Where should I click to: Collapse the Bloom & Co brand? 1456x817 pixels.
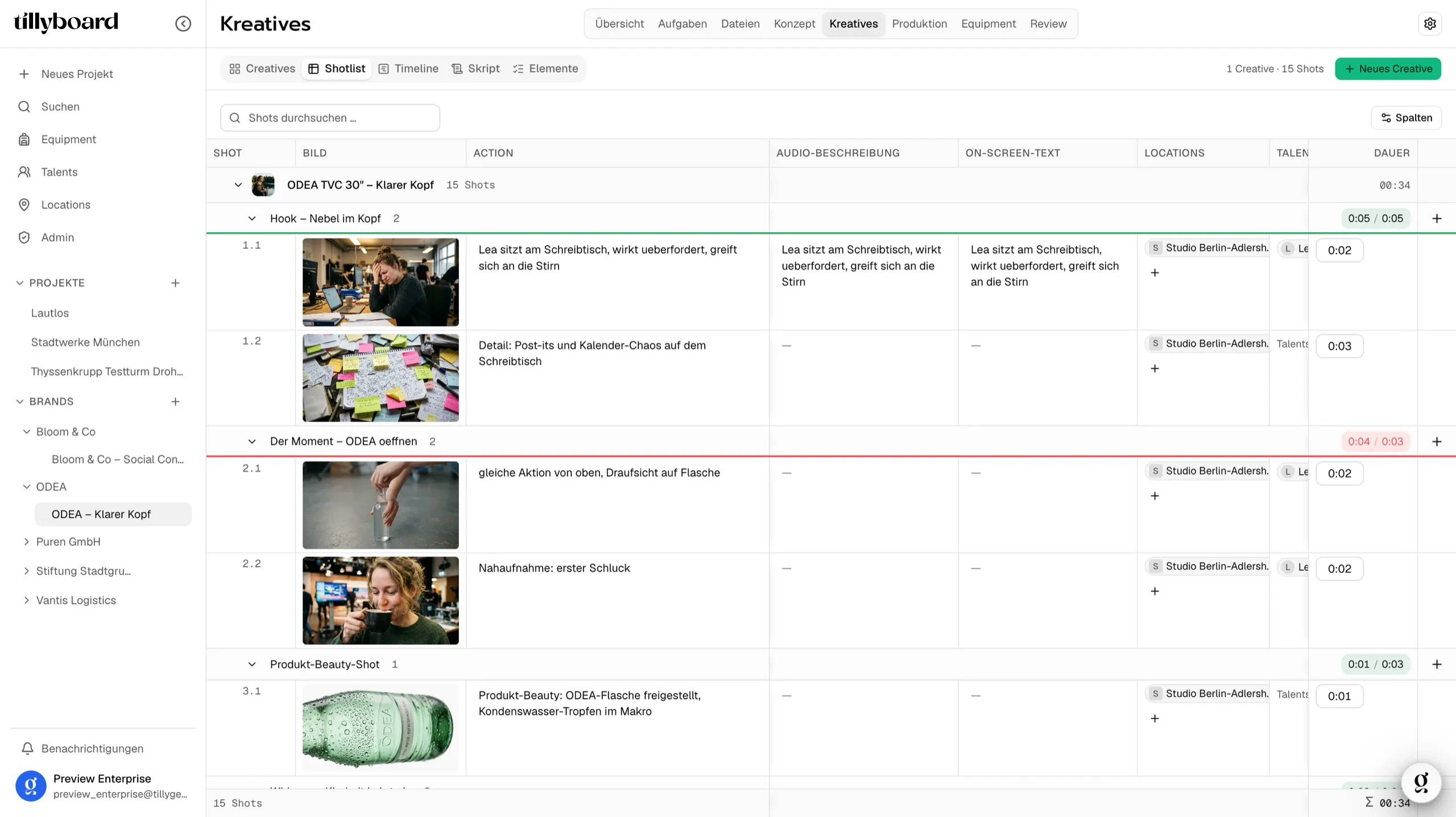[26, 432]
